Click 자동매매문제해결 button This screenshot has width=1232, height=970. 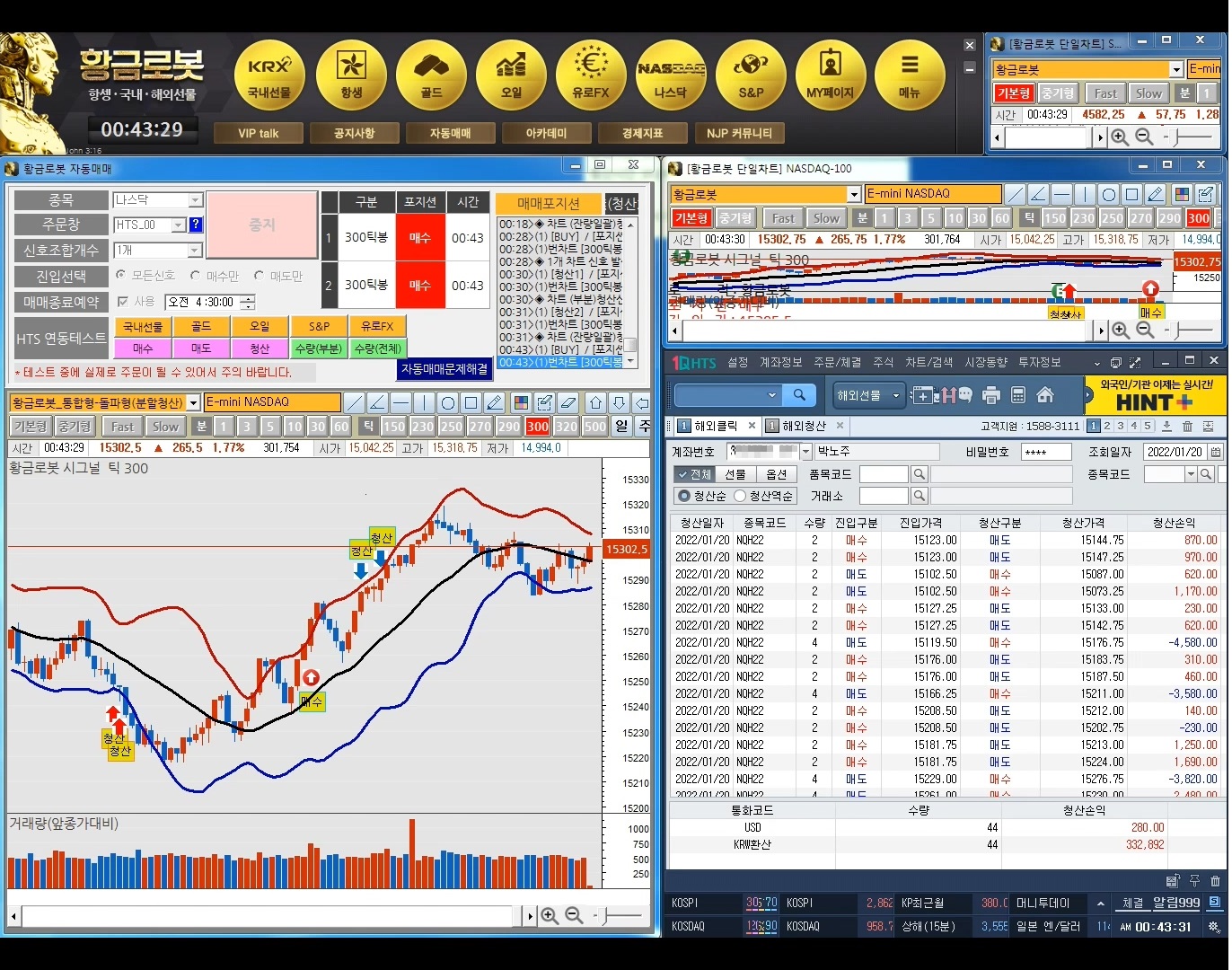(444, 369)
